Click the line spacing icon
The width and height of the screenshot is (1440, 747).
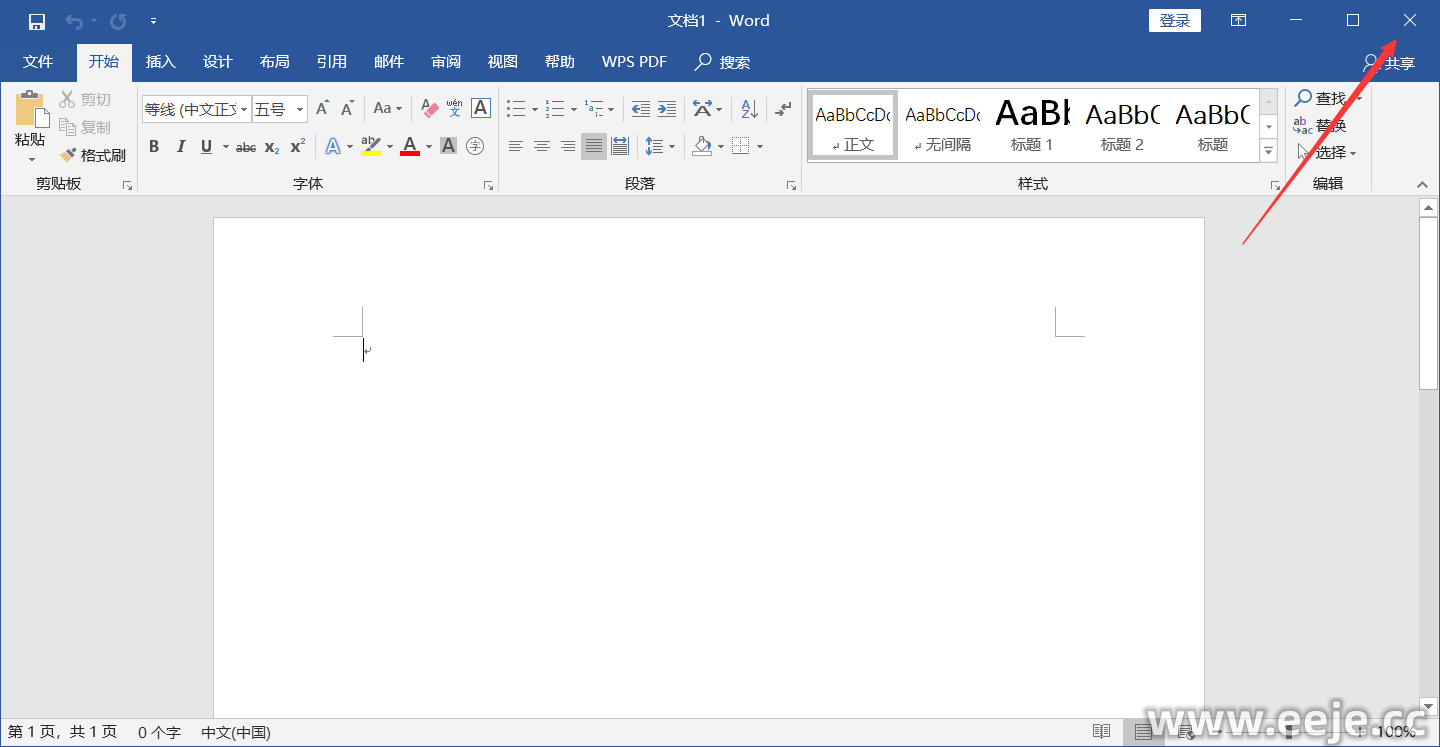tap(654, 147)
